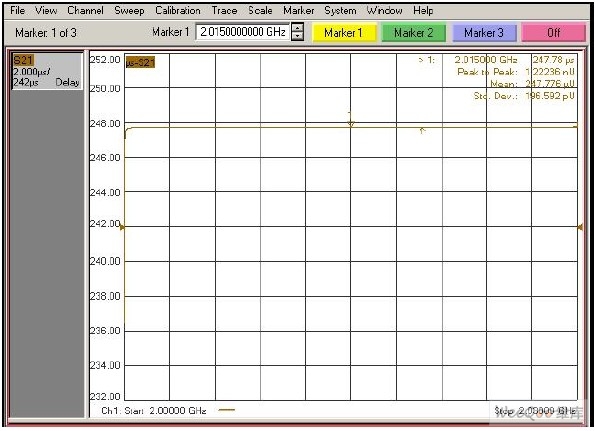Turn markers off with pink Off button
This screenshot has width=595, height=431.
554,33
